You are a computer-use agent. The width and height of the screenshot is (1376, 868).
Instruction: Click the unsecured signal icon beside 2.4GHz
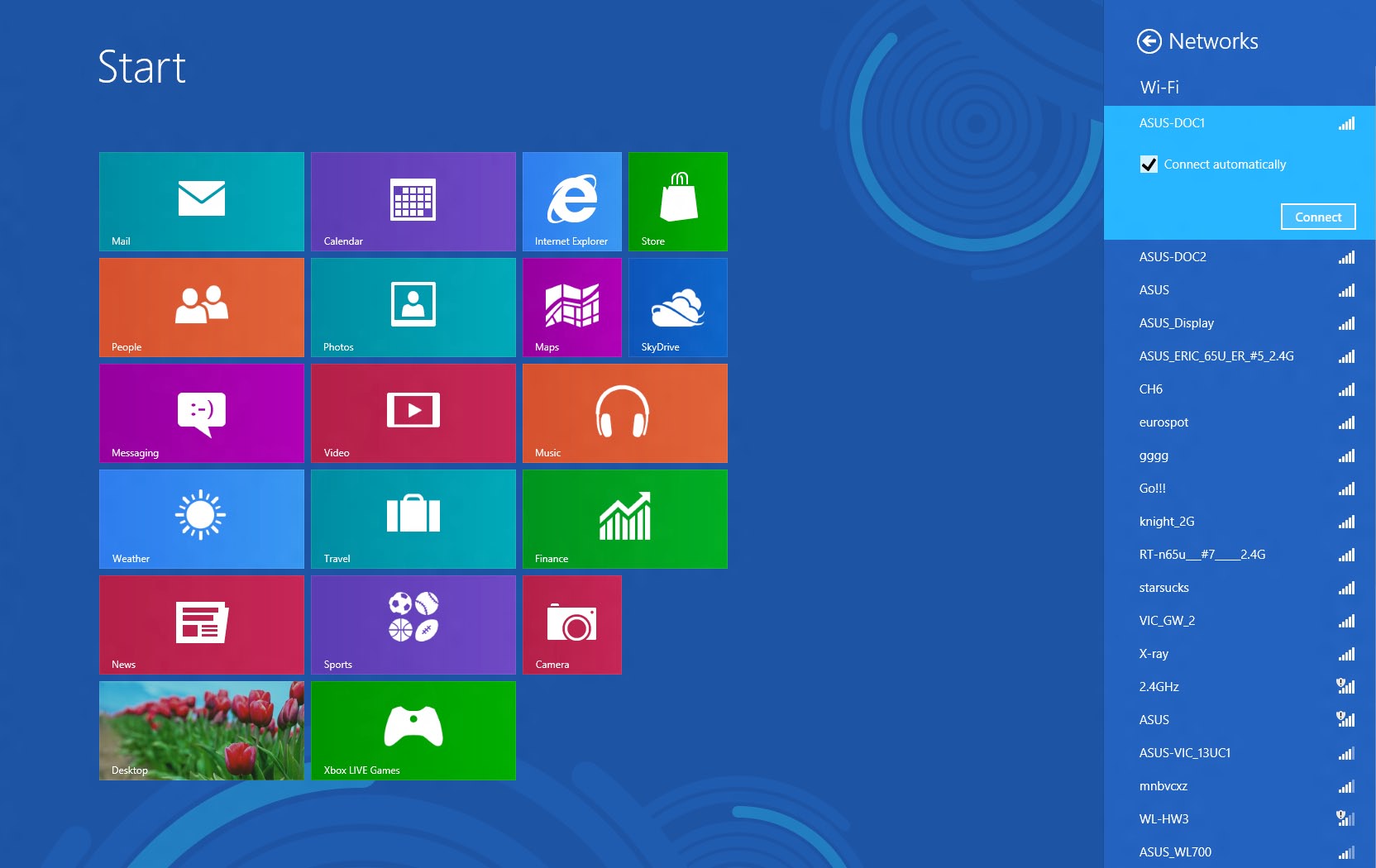coord(1345,685)
